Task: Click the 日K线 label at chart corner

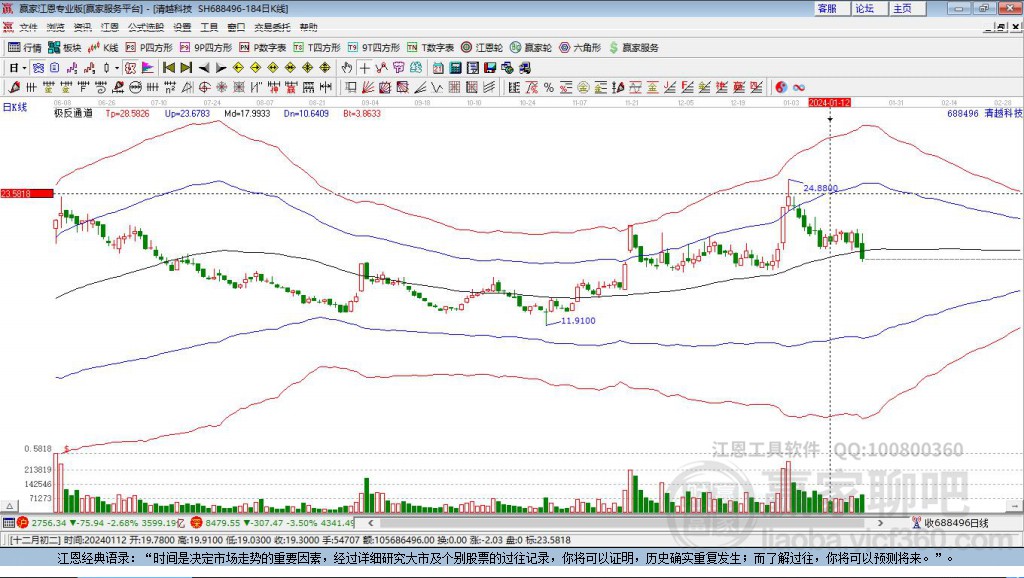Action: tap(15, 107)
